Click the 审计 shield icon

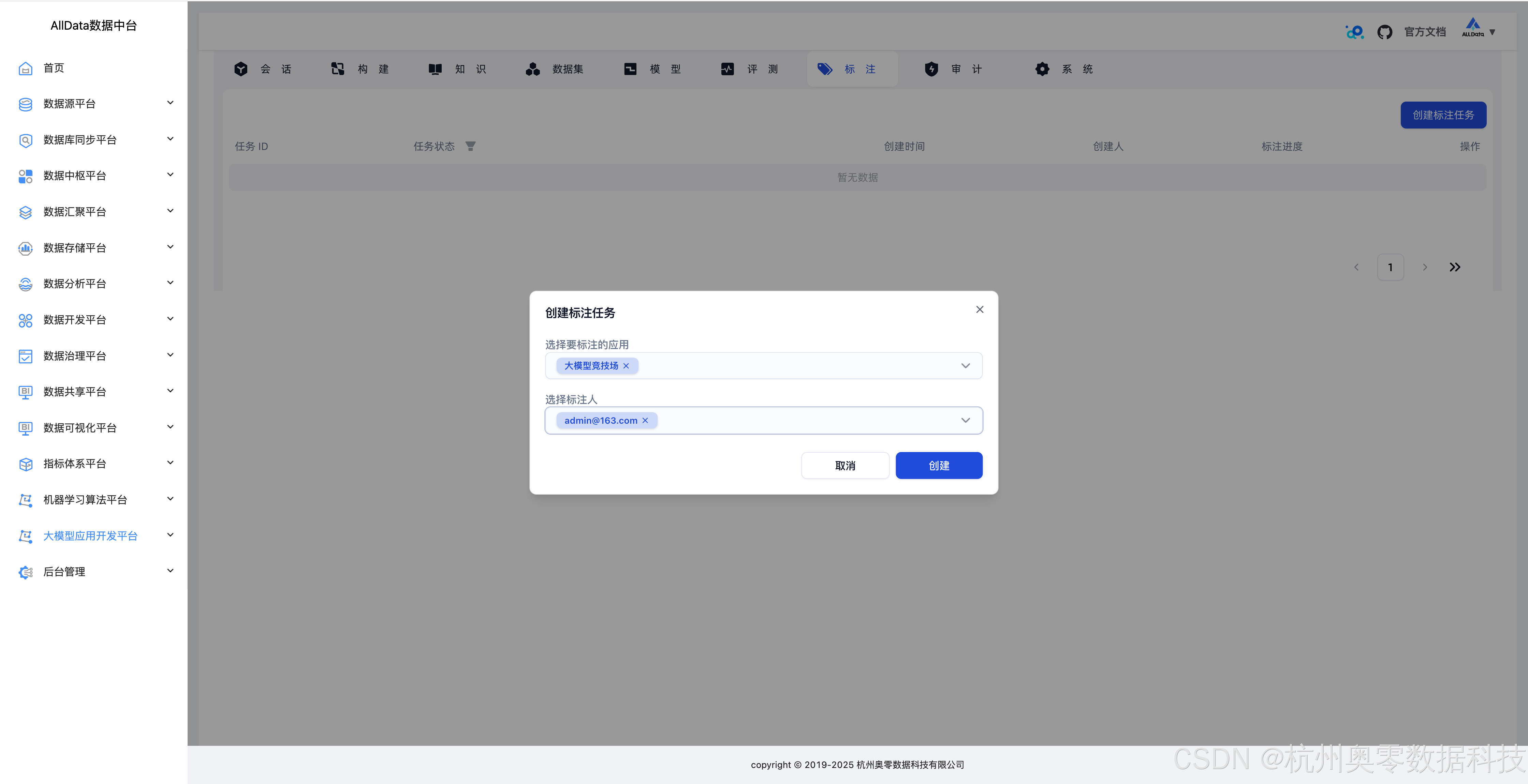click(x=931, y=70)
